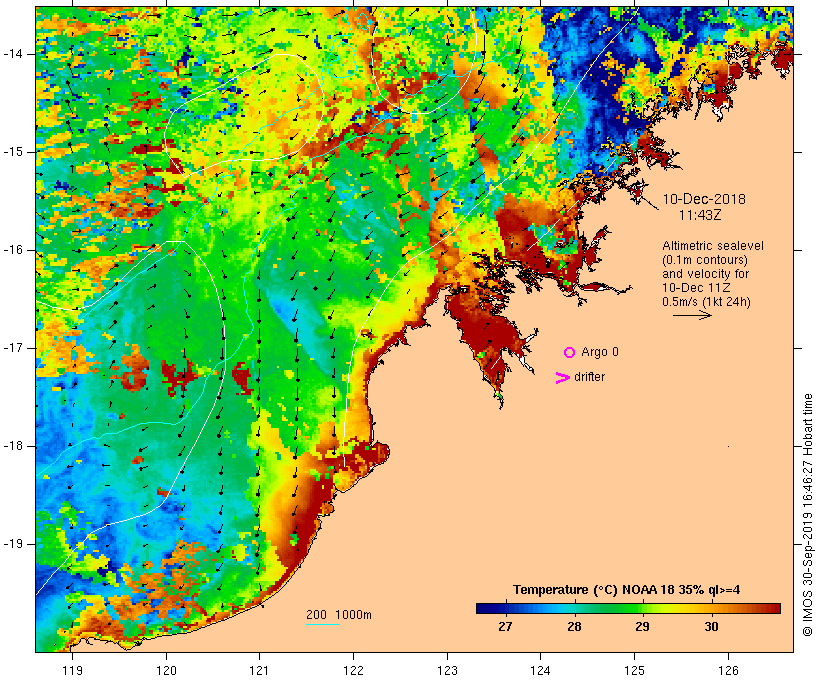Click the -17 latitude axis label
This screenshot has height=680, width=820.
(x=12, y=348)
